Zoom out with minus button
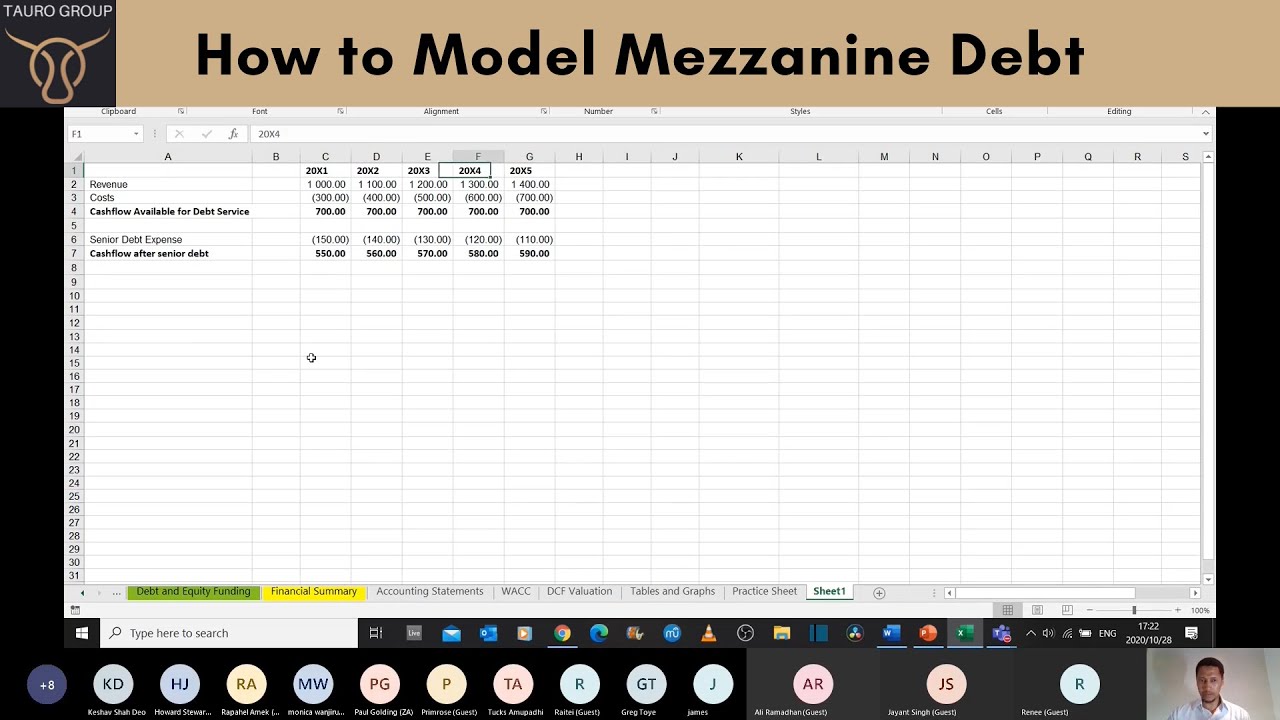 pyautogui.click(x=1089, y=610)
